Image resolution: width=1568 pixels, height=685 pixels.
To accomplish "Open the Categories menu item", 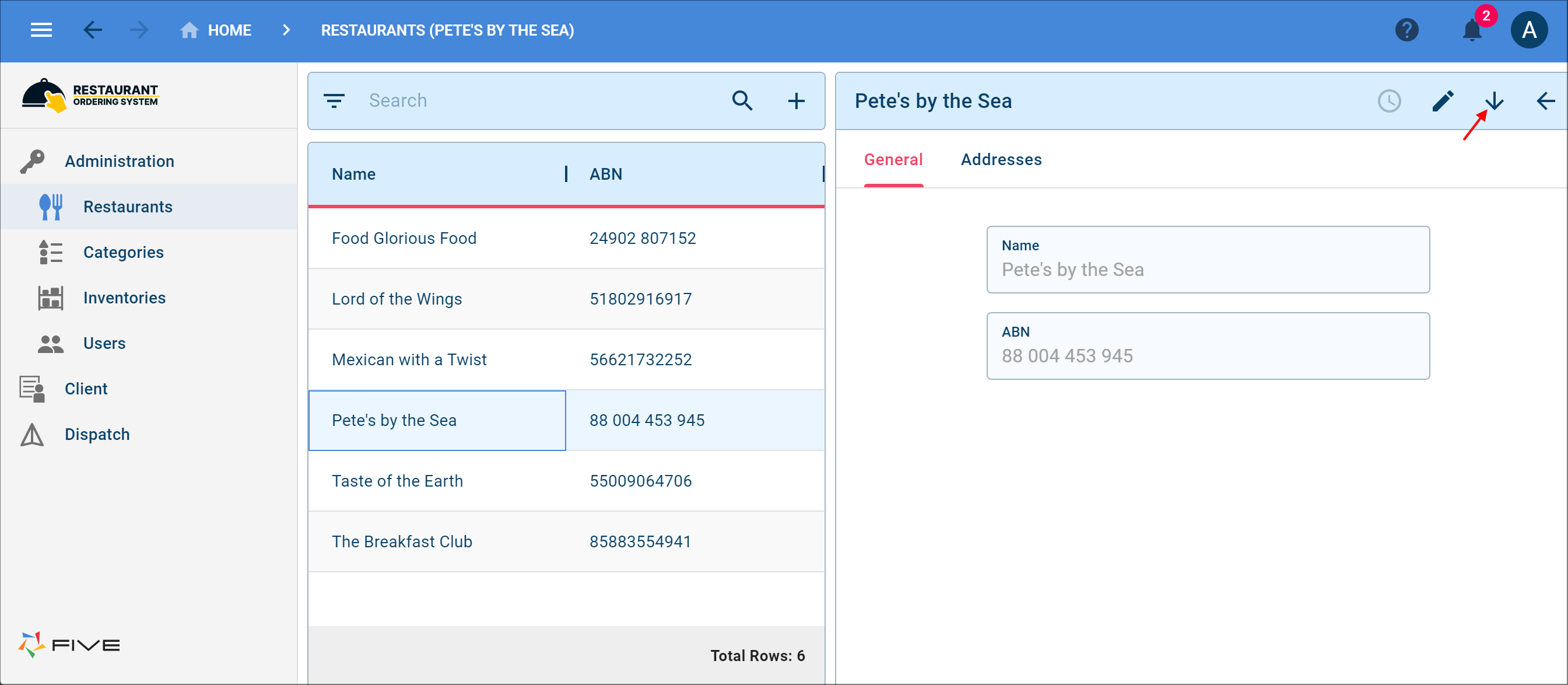I will pyautogui.click(x=124, y=252).
